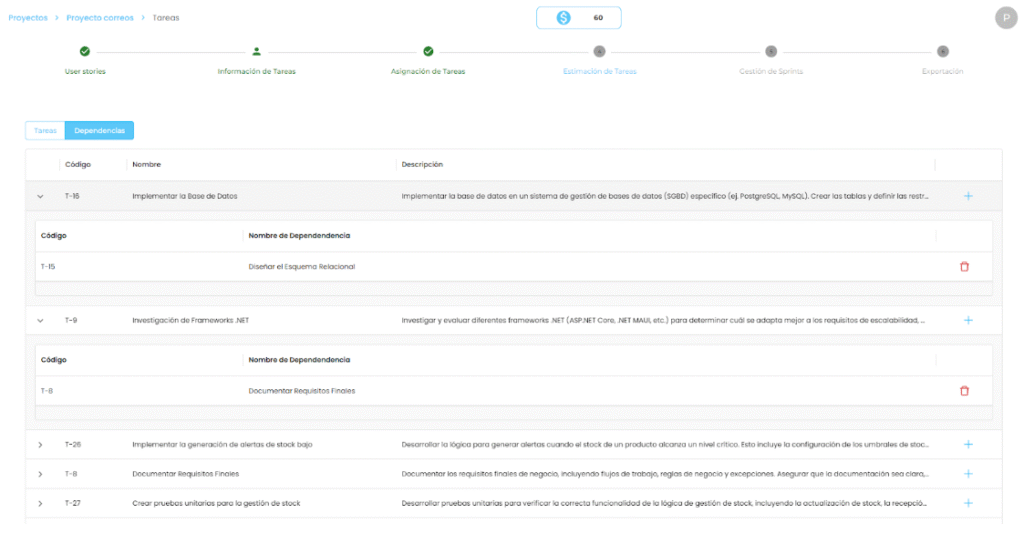Image resolution: width=1024 pixels, height=534 pixels.
Task: Click plus icon for task T-27
Action: click(x=967, y=503)
